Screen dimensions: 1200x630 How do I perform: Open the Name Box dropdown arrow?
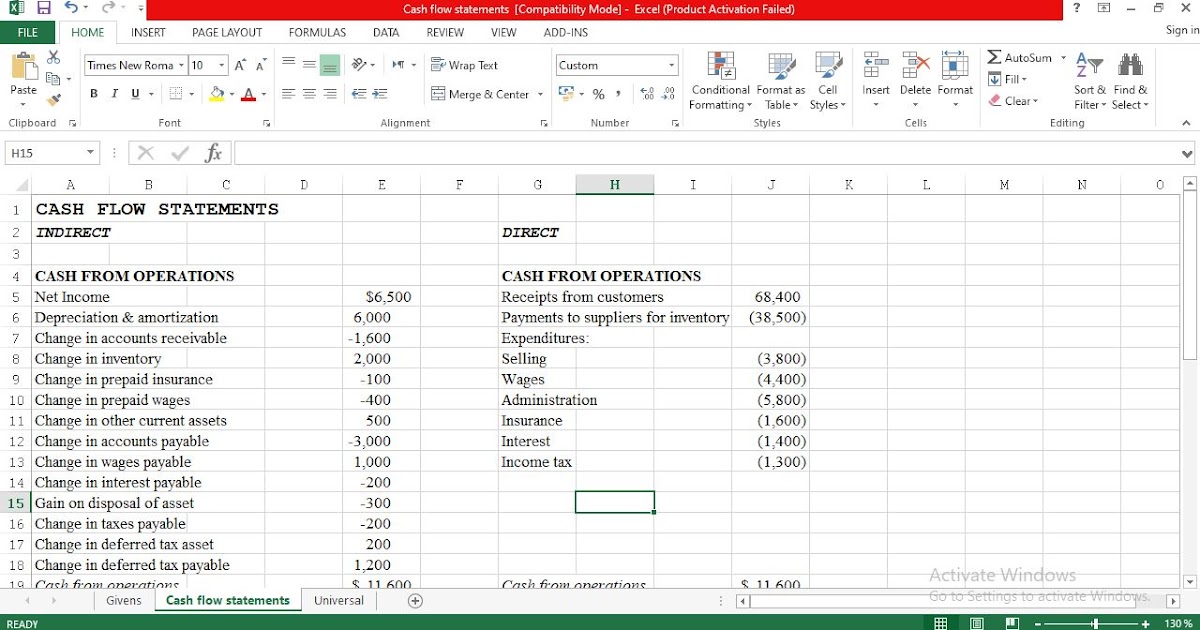[91, 153]
